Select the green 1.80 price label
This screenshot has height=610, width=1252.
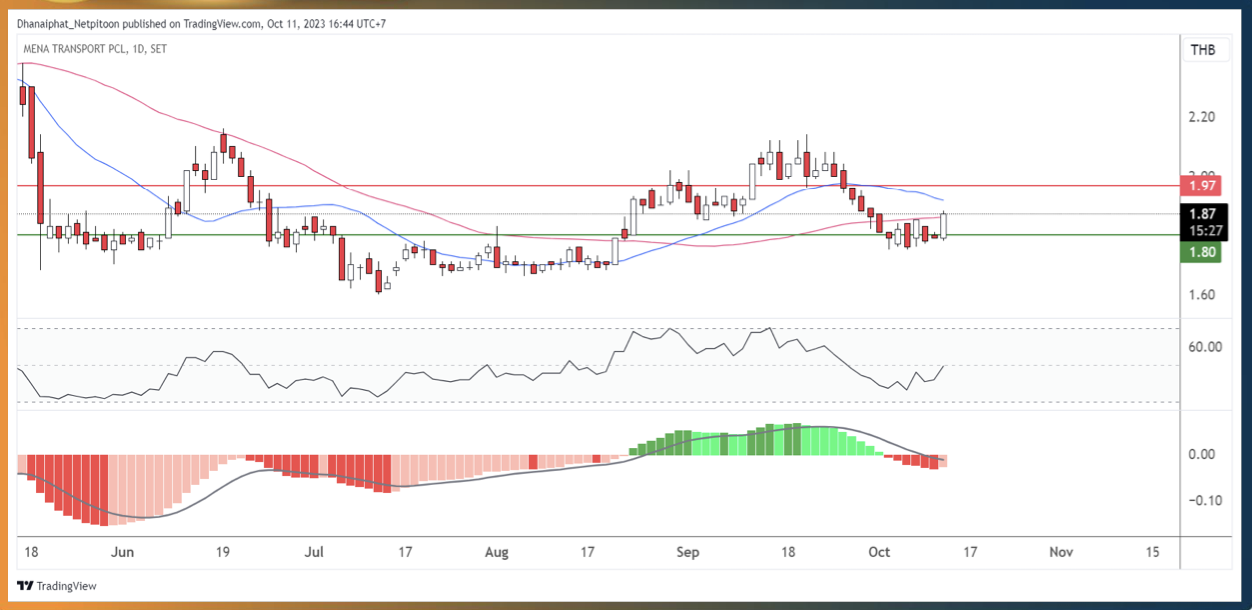[1203, 252]
